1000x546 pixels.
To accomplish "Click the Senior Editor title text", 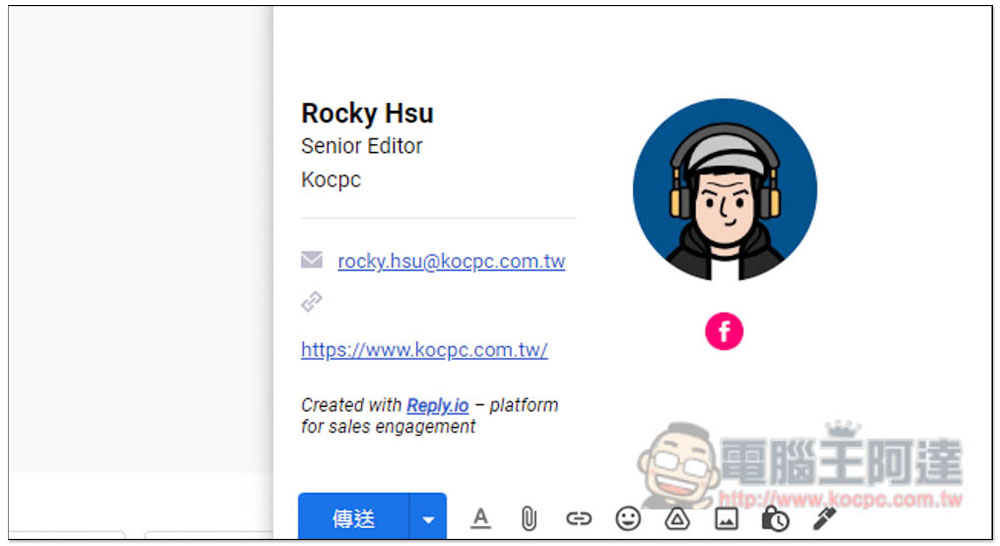I will point(362,146).
